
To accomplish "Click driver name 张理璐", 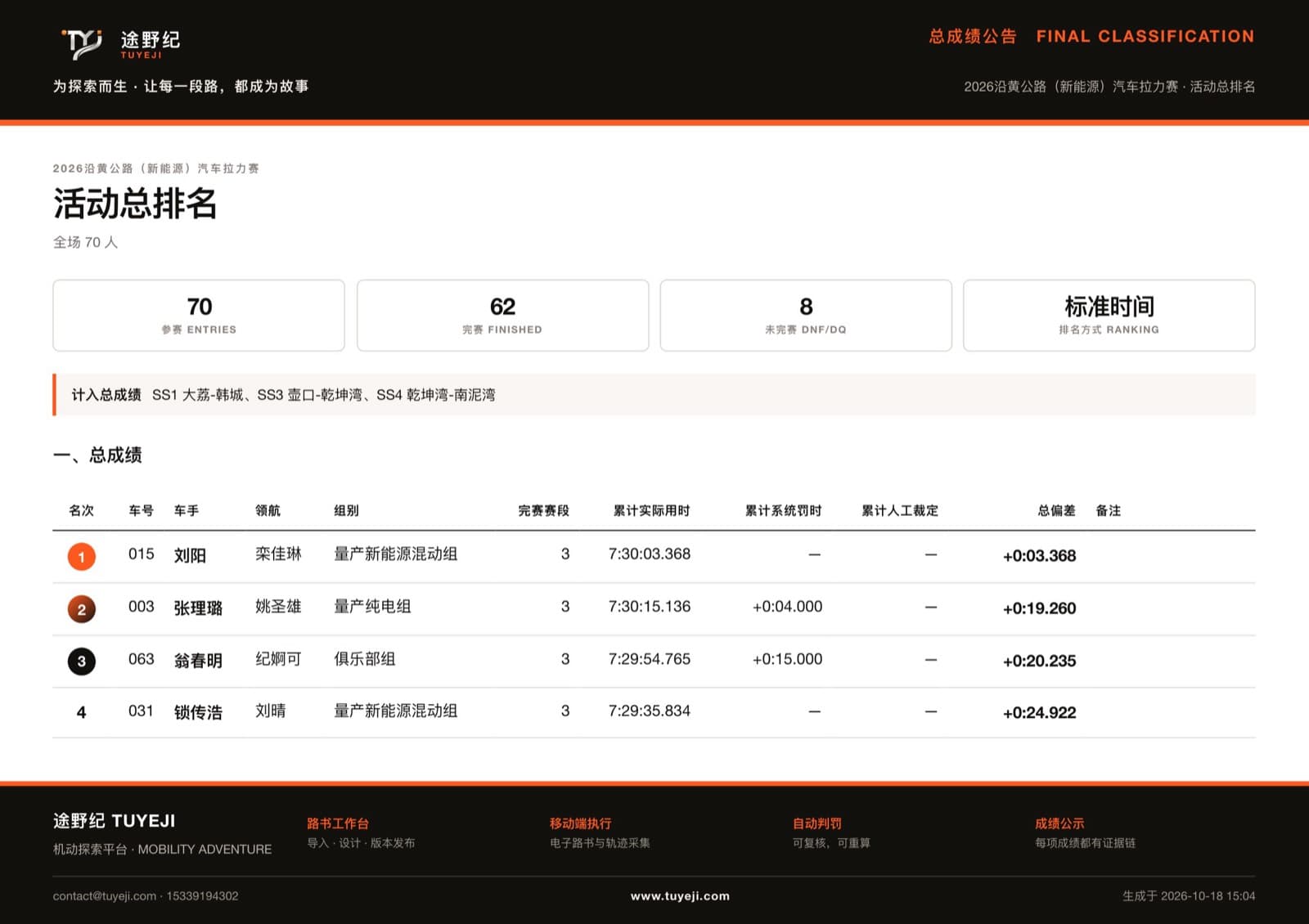I will tap(198, 608).
